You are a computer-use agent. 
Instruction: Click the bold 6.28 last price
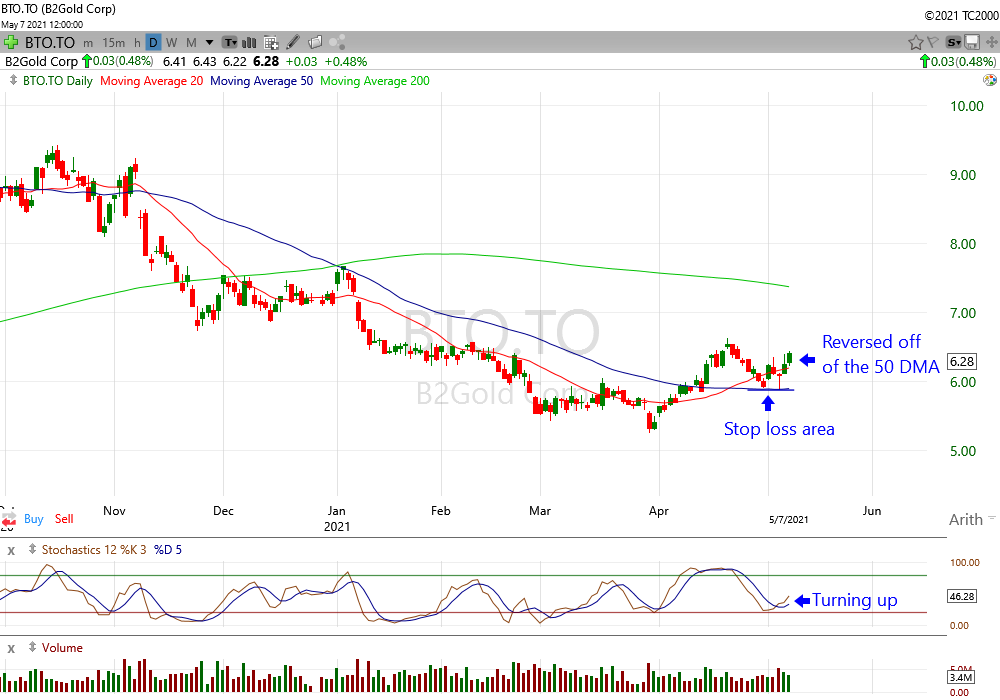coord(266,62)
